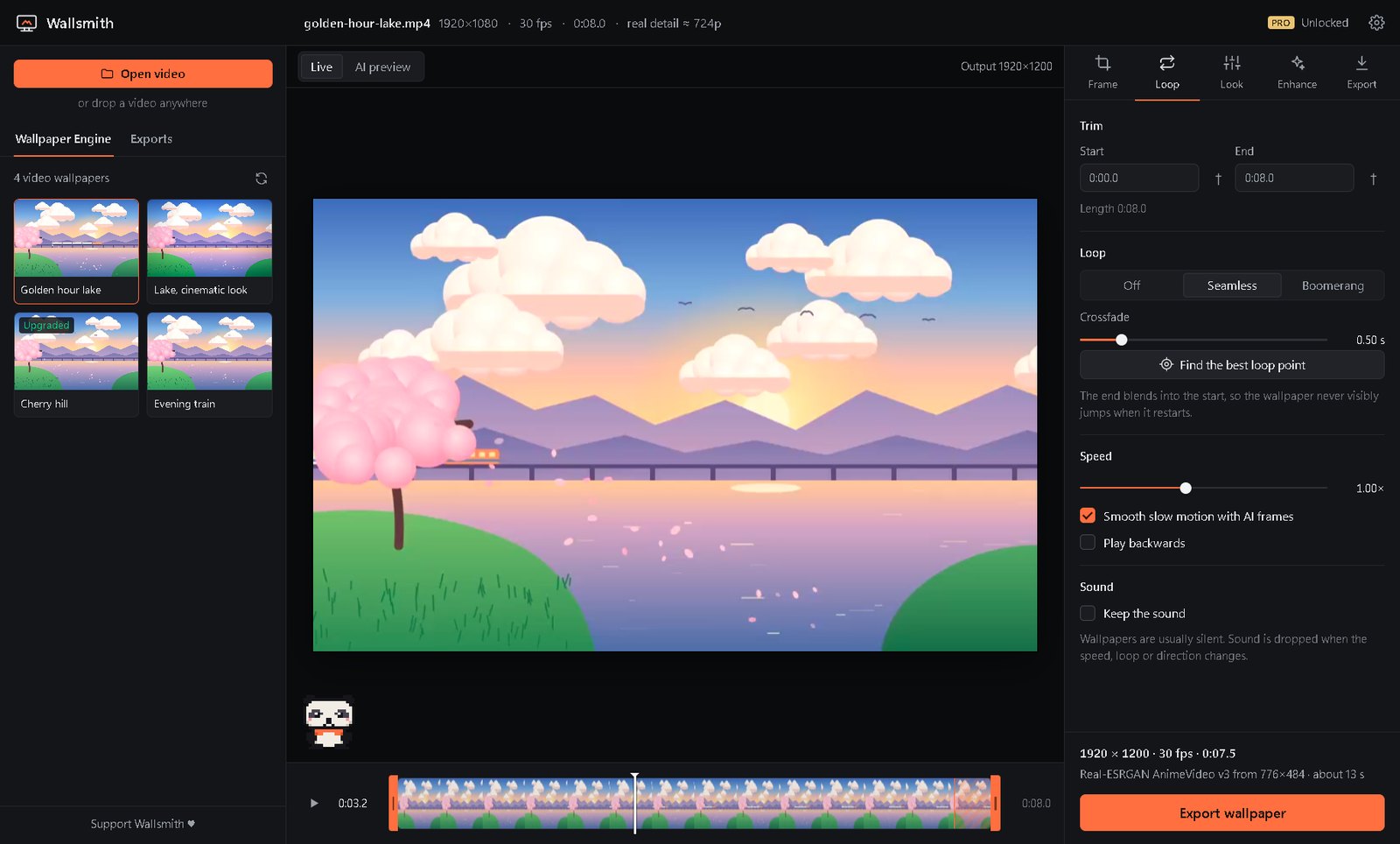Viewport: 1400px width, 844px height.
Task: Open Support Wallsmith link
Action: pyautogui.click(x=143, y=824)
